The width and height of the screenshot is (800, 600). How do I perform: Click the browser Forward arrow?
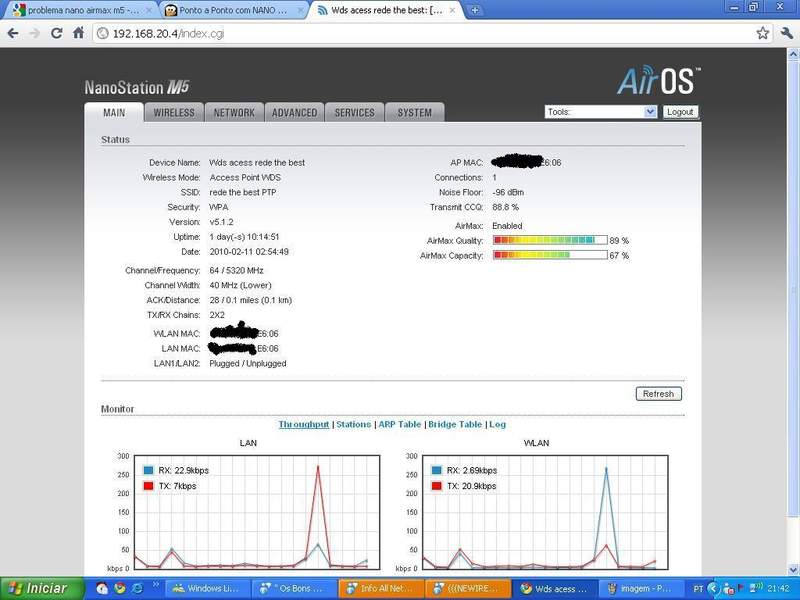coord(35,34)
